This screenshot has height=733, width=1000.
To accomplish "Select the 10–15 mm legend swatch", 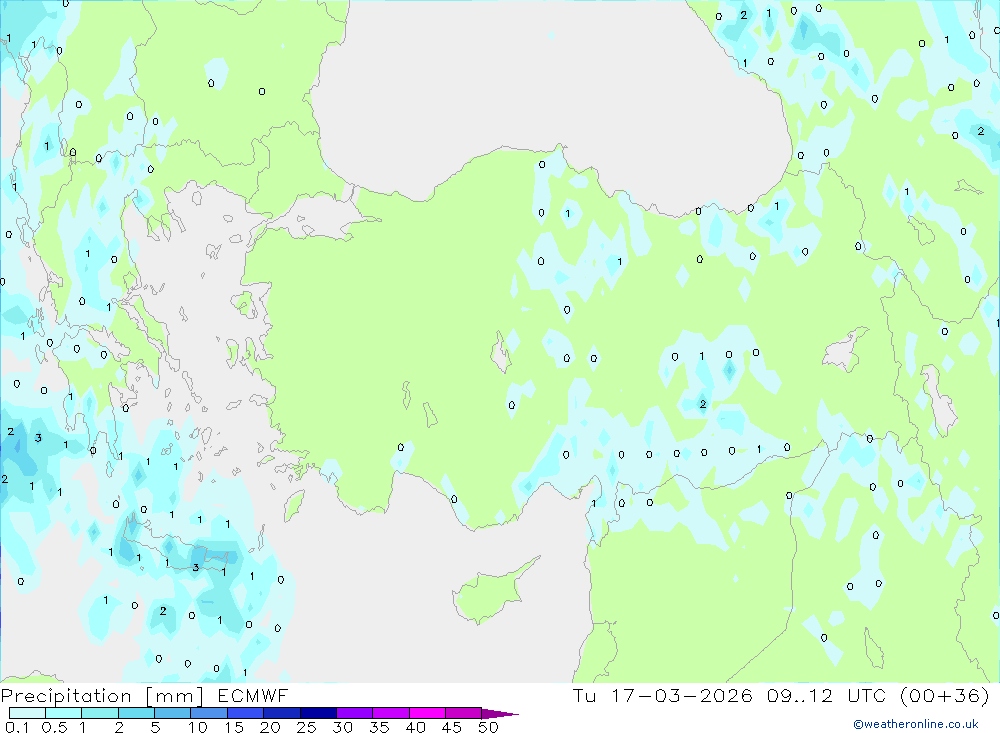I will (x=209, y=713).
